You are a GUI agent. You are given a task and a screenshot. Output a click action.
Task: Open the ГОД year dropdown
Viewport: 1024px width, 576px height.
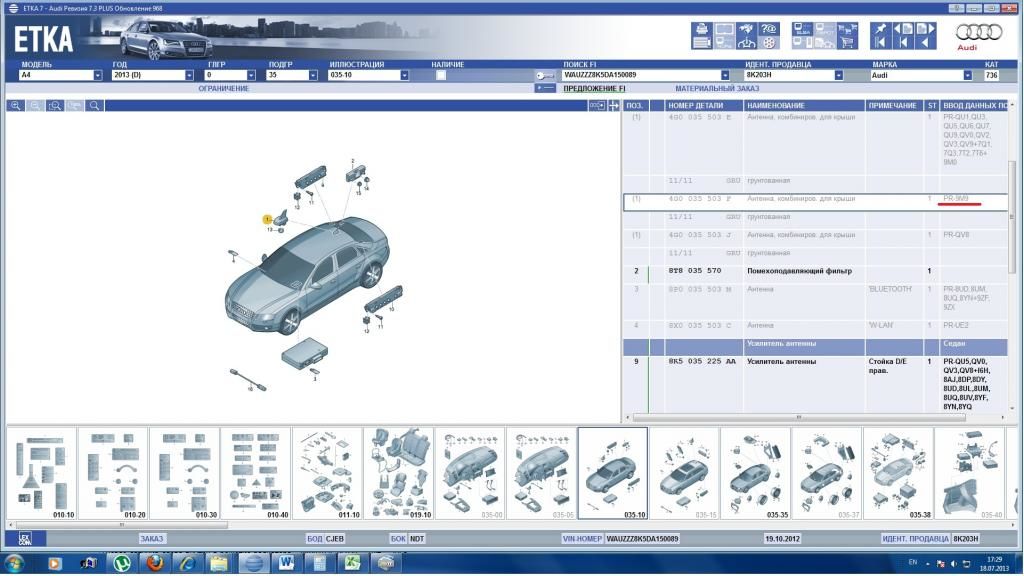pos(189,75)
